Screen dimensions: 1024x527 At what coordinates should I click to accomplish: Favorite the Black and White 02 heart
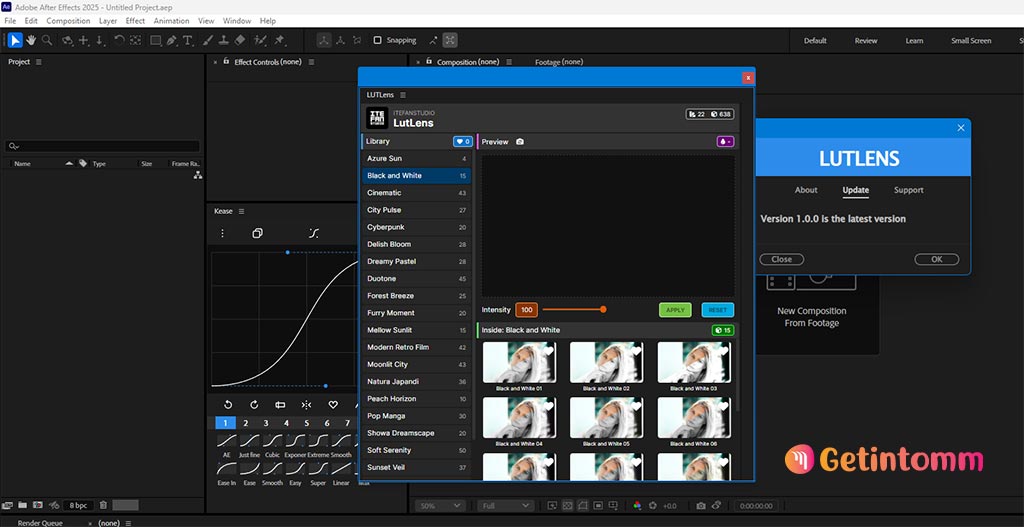point(635,351)
